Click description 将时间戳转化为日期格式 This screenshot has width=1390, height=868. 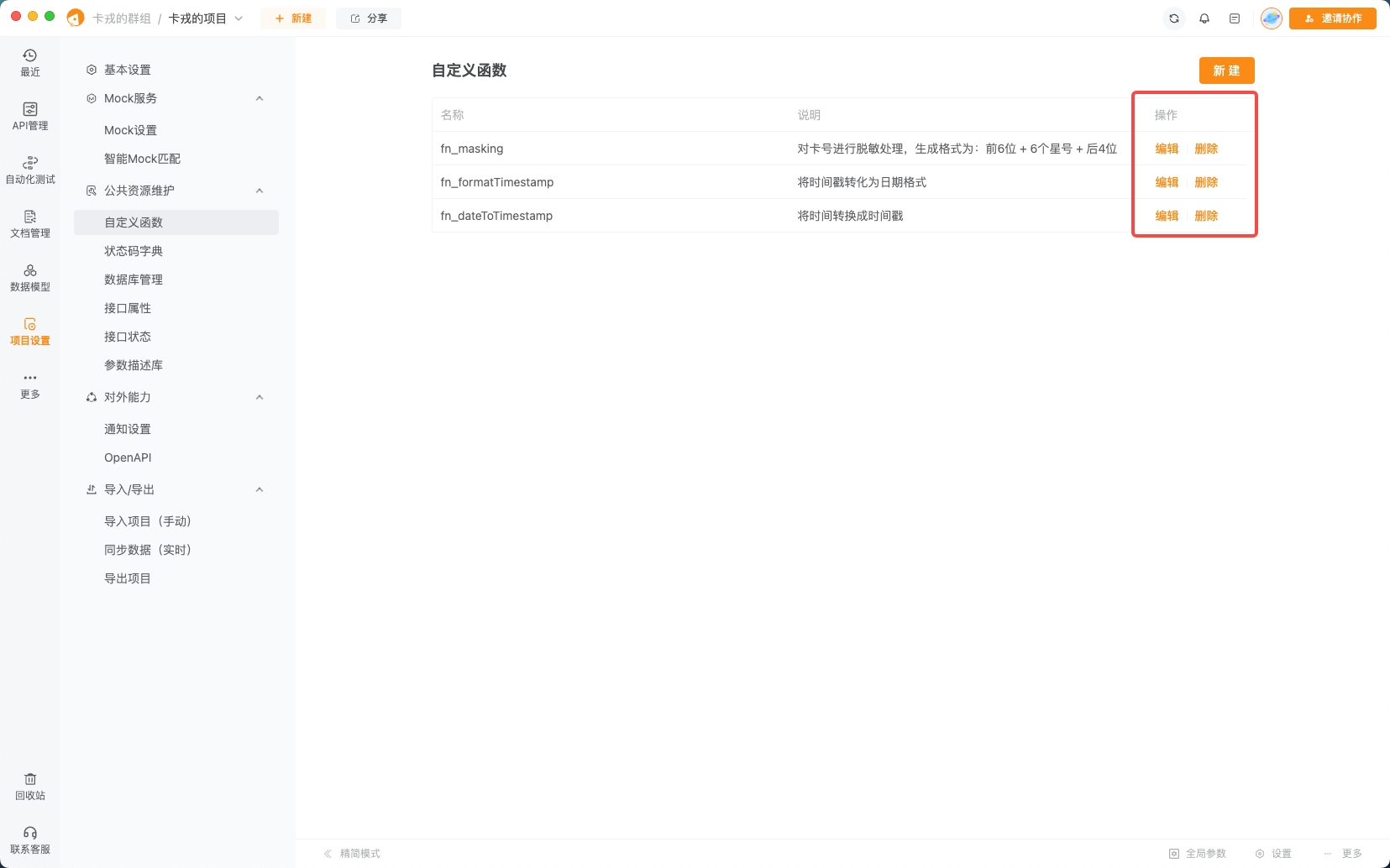[x=862, y=182]
